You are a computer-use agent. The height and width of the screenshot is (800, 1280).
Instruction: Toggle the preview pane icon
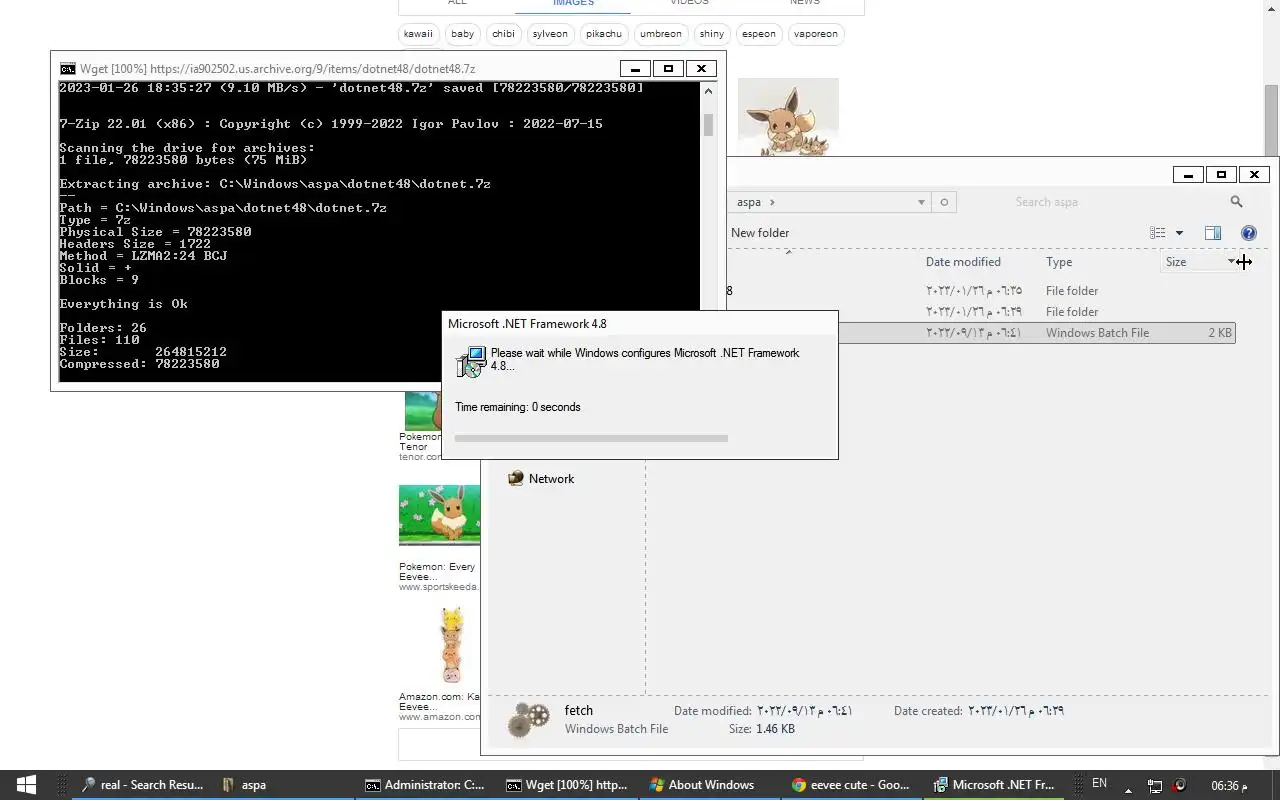[x=1213, y=233]
